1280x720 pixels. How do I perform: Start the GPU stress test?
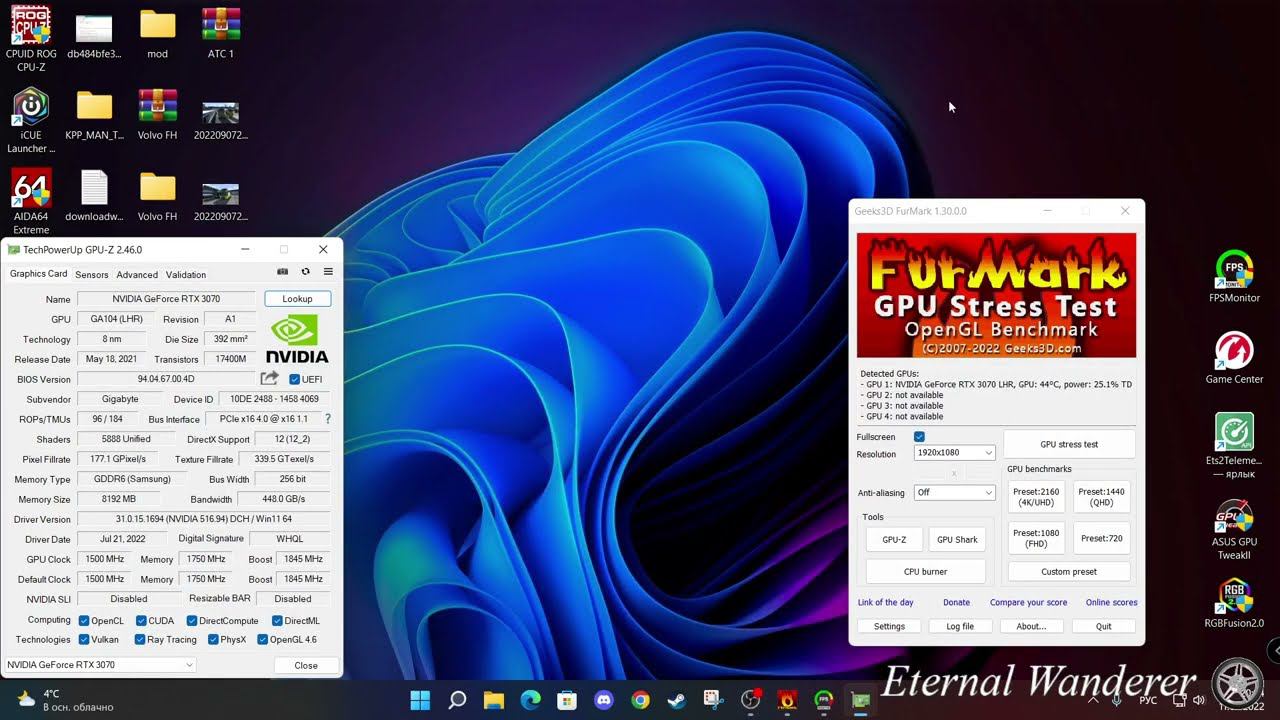click(1069, 444)
